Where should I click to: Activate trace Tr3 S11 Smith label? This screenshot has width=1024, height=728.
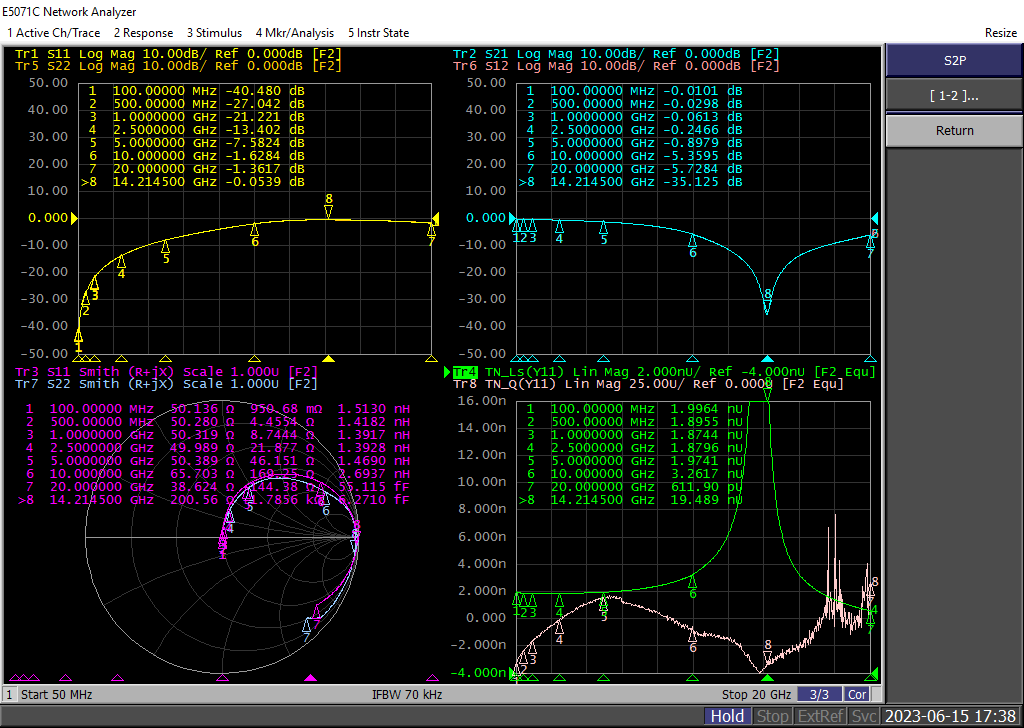(167, 372)
